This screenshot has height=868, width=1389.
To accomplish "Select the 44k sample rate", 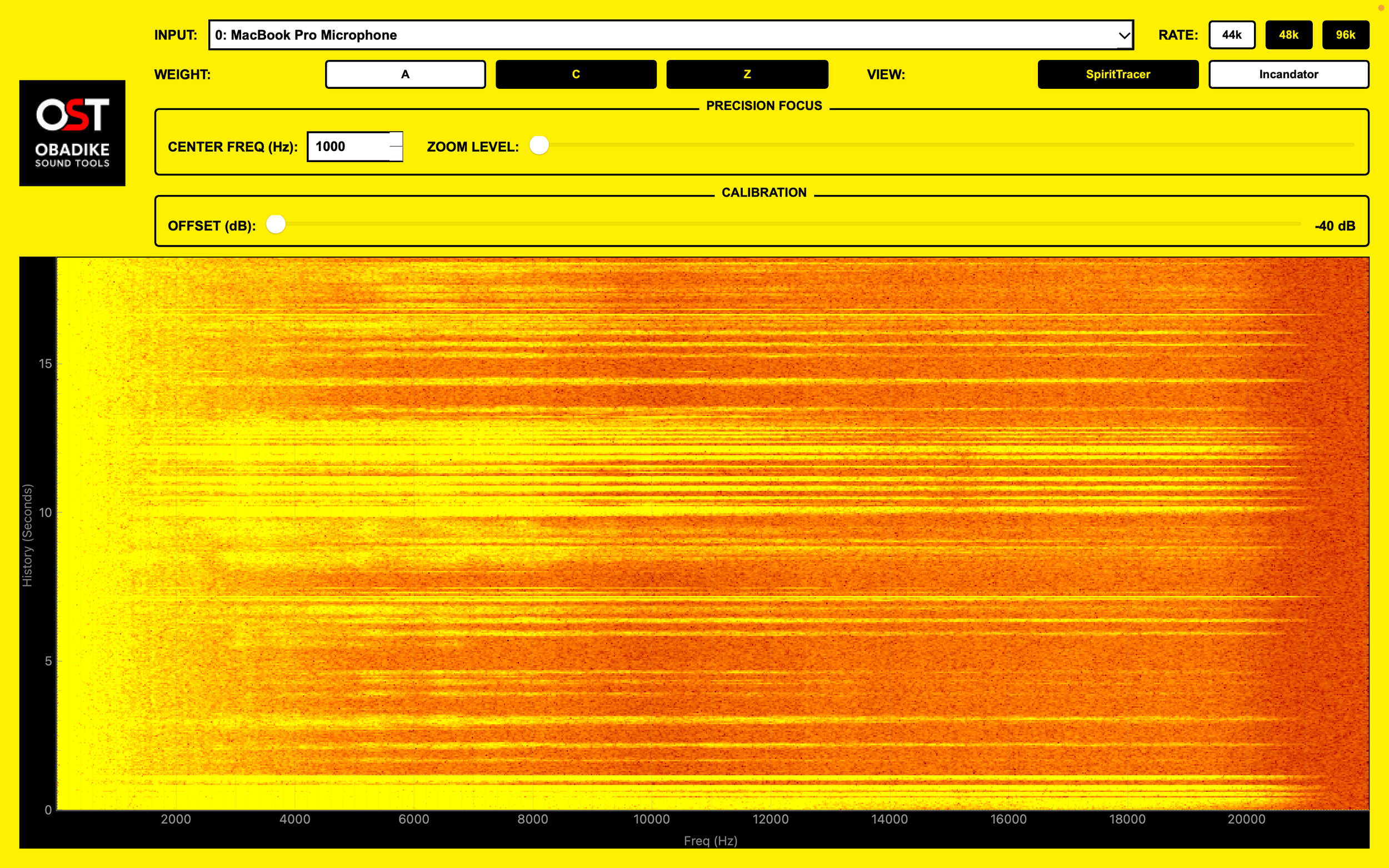I will pyautogui.click(x=1231, y=35).
